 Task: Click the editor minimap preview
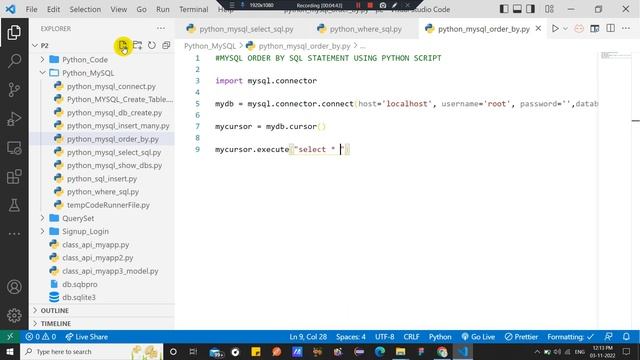click(616, 56)
